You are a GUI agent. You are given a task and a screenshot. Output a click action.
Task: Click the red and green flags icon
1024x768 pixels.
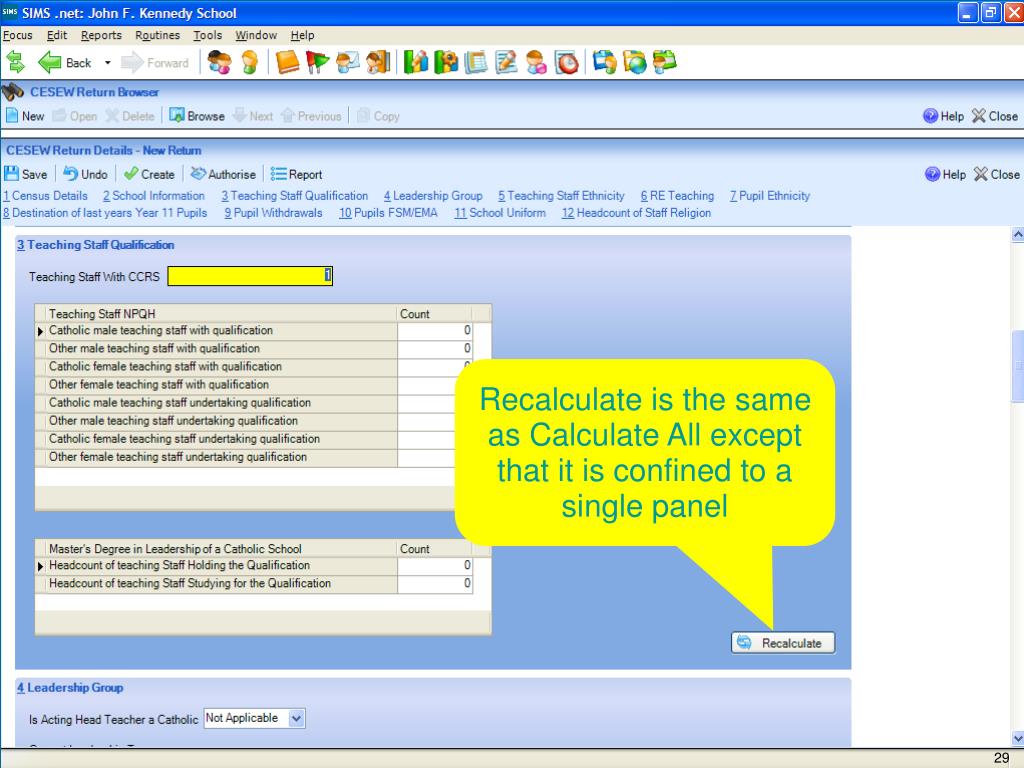click(x=317, y=63)
